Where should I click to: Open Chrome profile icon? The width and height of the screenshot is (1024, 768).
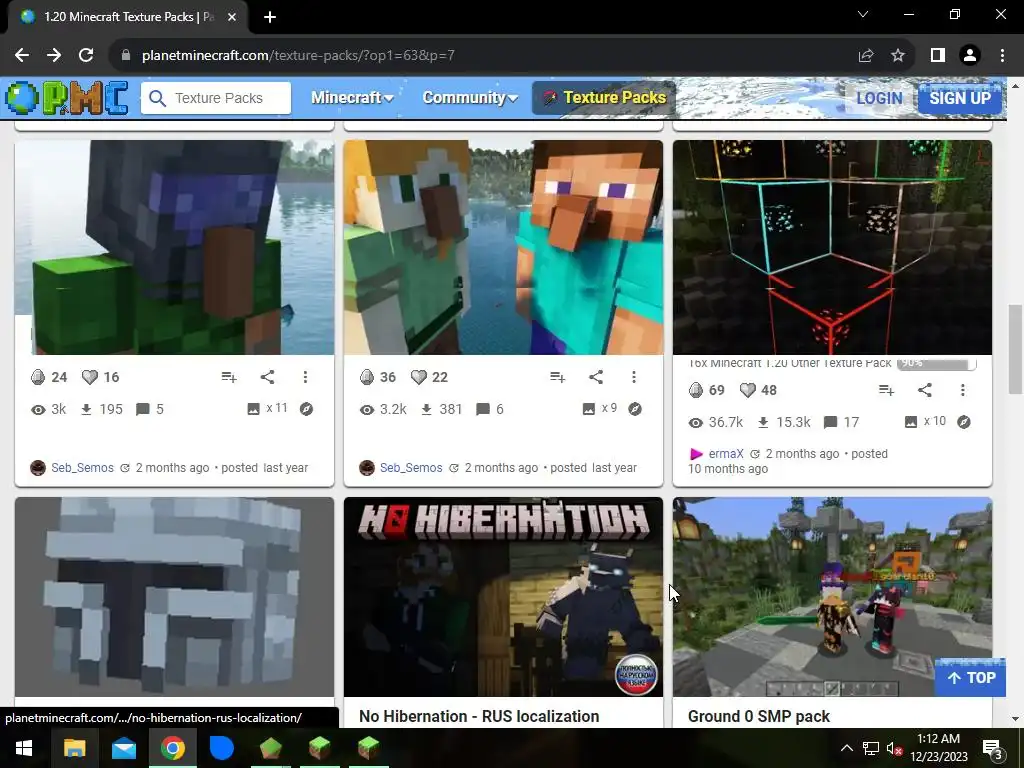coord(970,56)
